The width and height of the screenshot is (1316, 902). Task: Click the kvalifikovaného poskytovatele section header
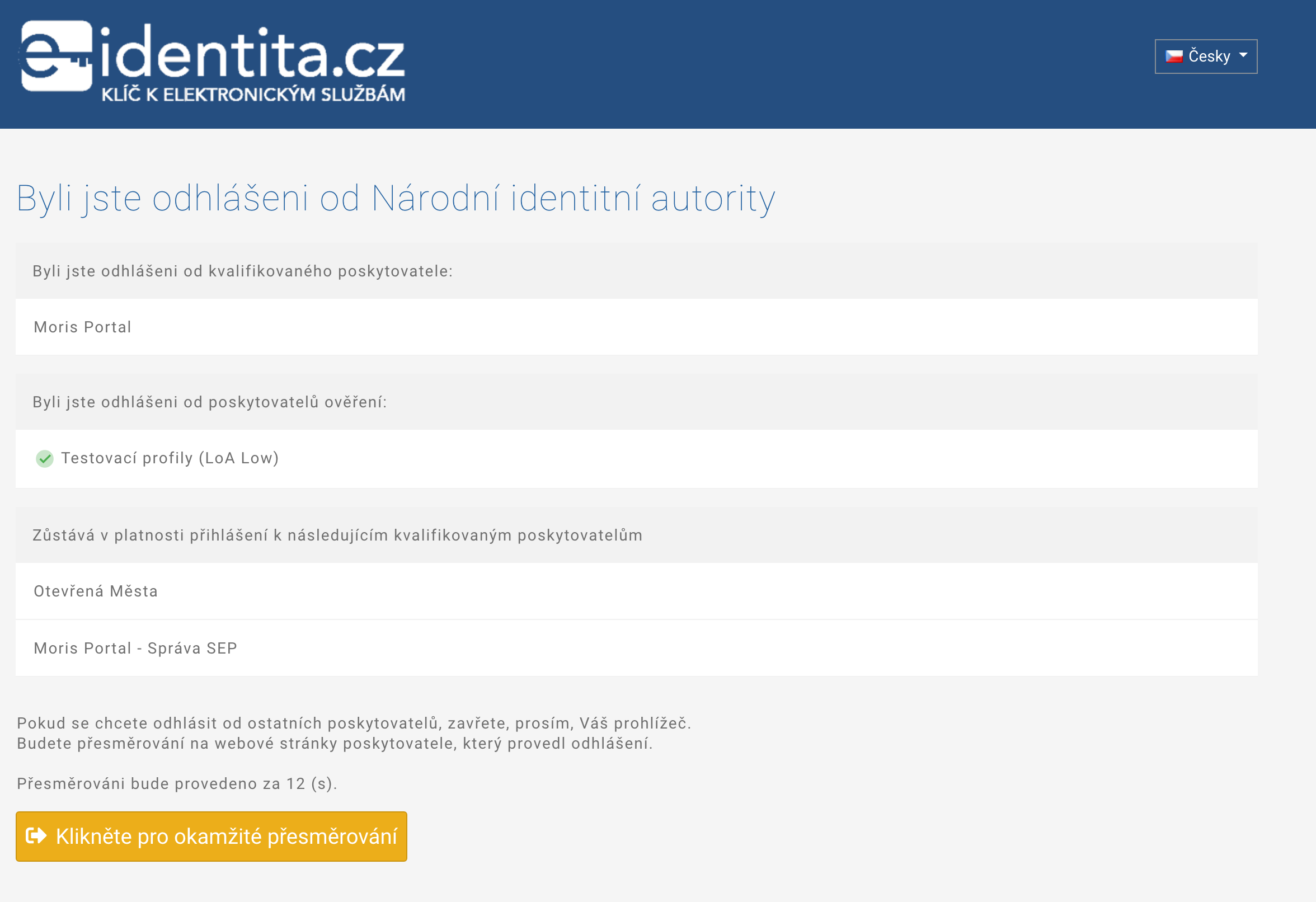(x=637, y=271)
